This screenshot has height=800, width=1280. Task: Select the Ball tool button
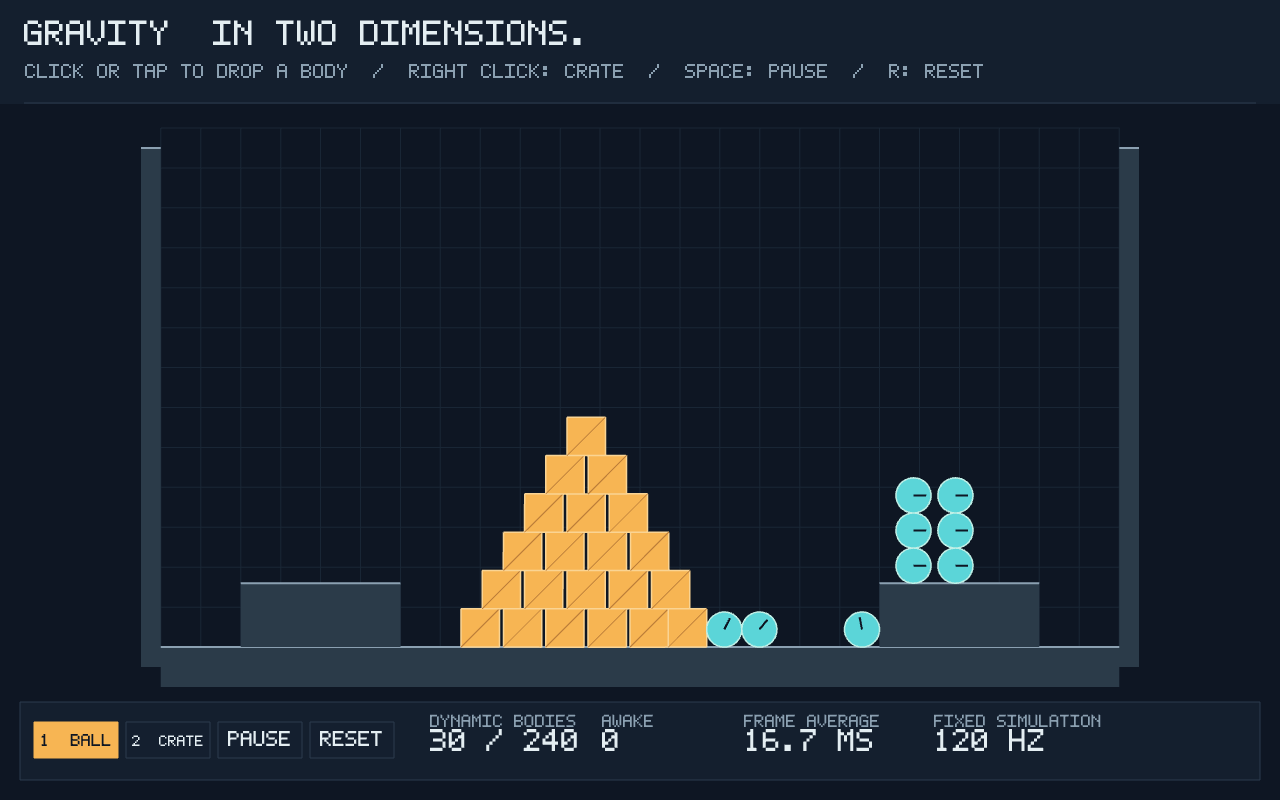pos(76,740)
